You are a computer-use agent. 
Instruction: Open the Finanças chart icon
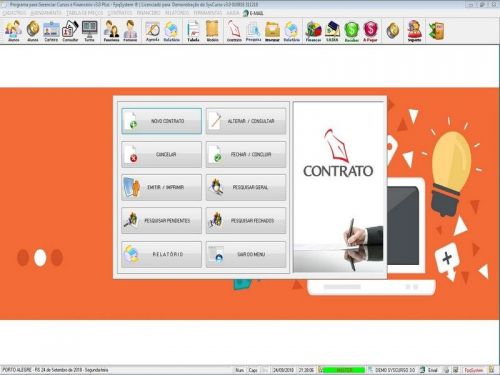(313, 31)
